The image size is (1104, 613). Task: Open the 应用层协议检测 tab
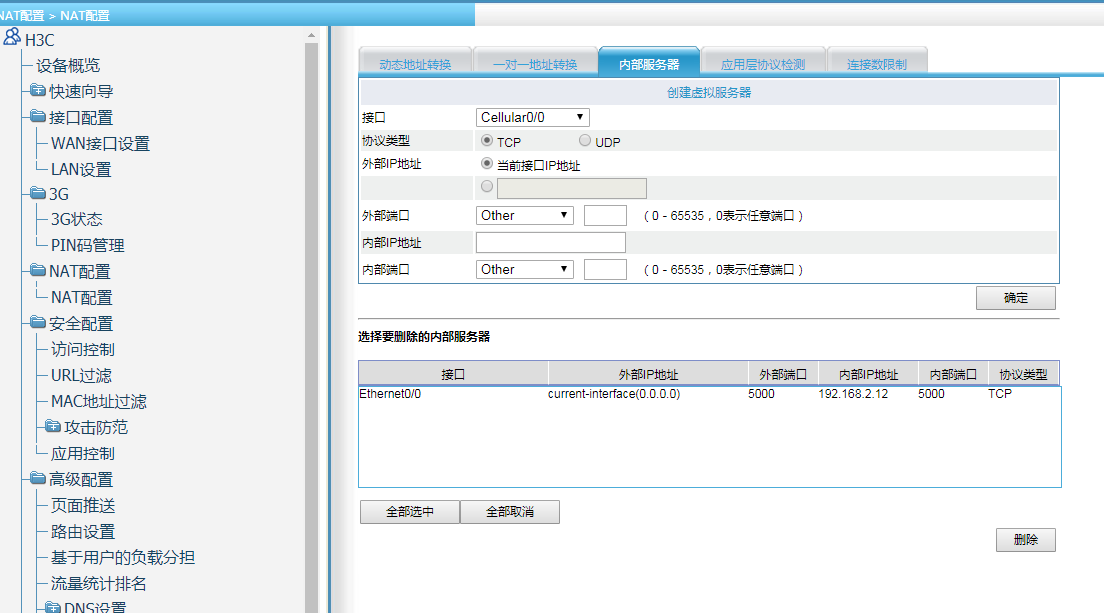click(763, 64)
